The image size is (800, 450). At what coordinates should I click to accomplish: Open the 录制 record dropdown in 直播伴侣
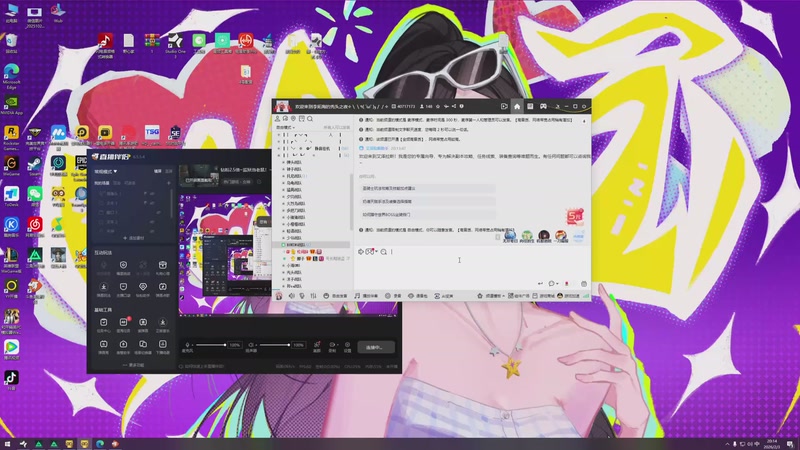pos(332,347)
